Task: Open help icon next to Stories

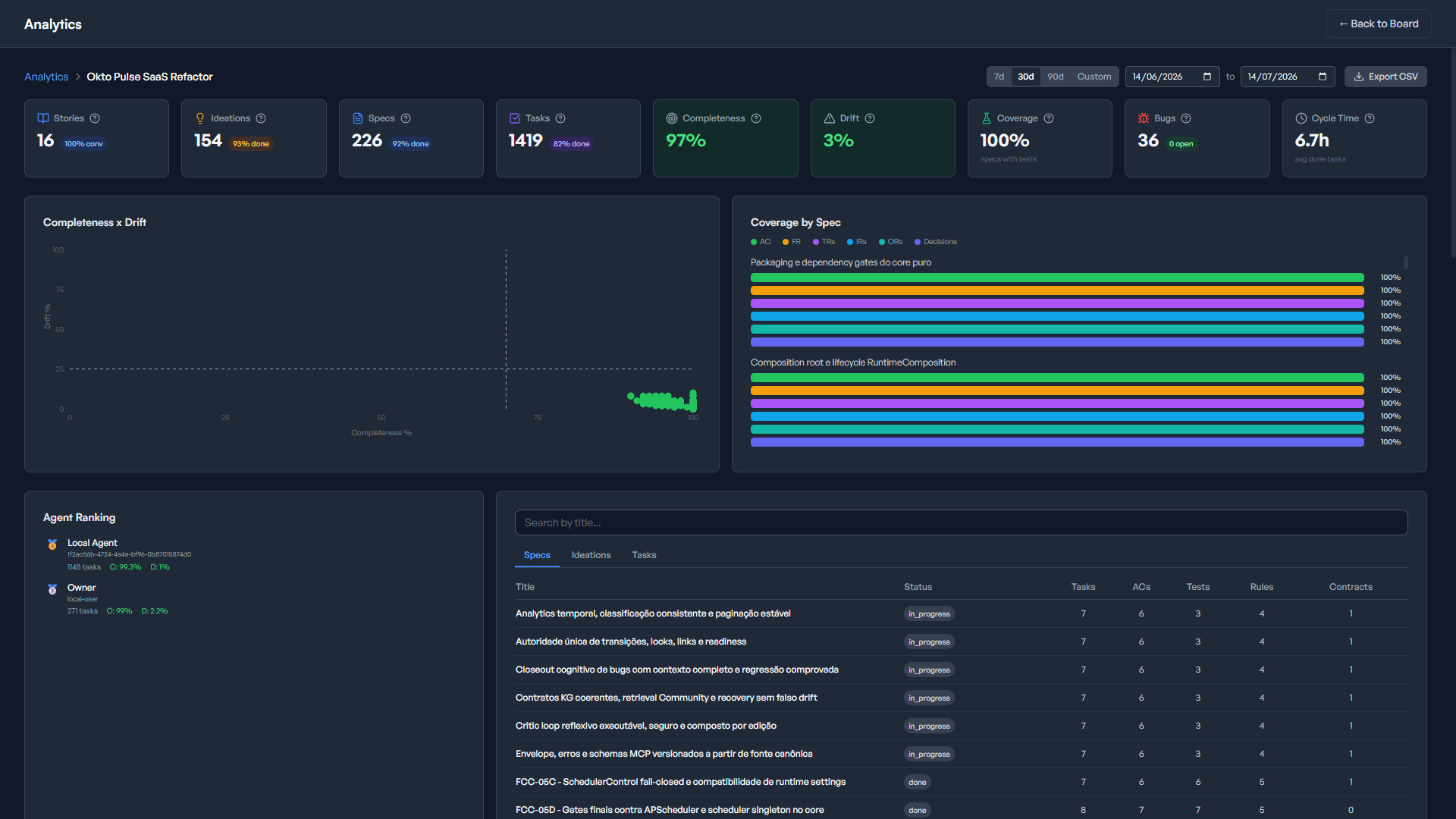Action: click(95, 118)
